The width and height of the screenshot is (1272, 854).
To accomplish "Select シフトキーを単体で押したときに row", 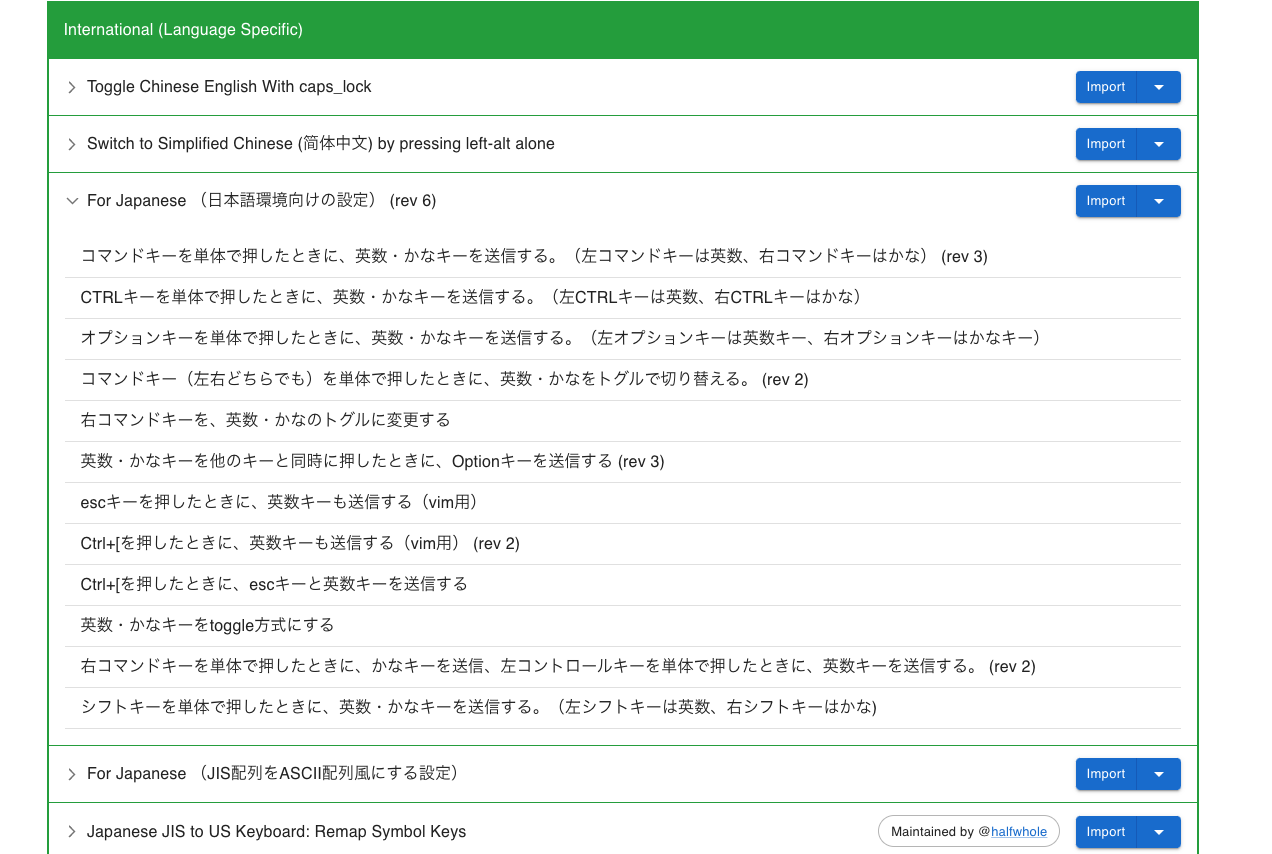I will click(623, 708).
